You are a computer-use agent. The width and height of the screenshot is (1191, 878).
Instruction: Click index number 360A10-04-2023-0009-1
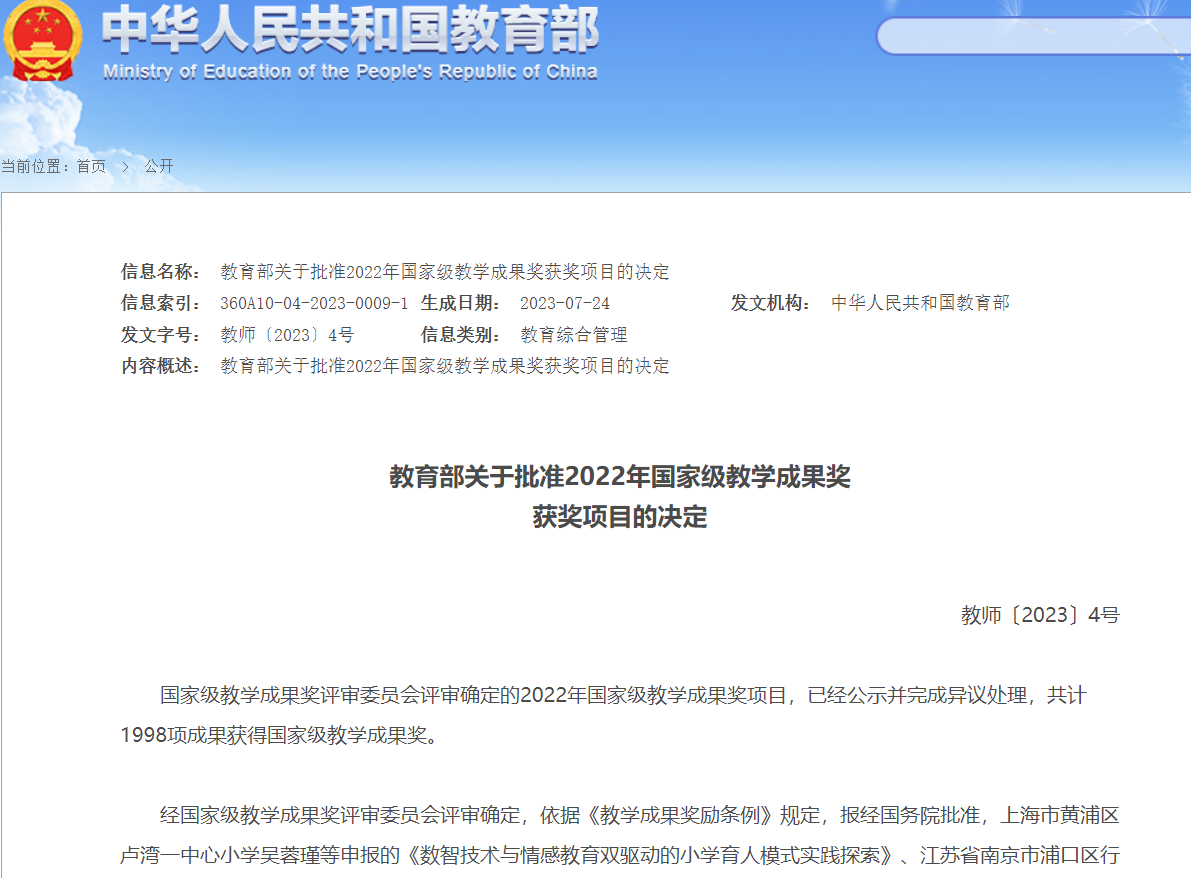314,303
